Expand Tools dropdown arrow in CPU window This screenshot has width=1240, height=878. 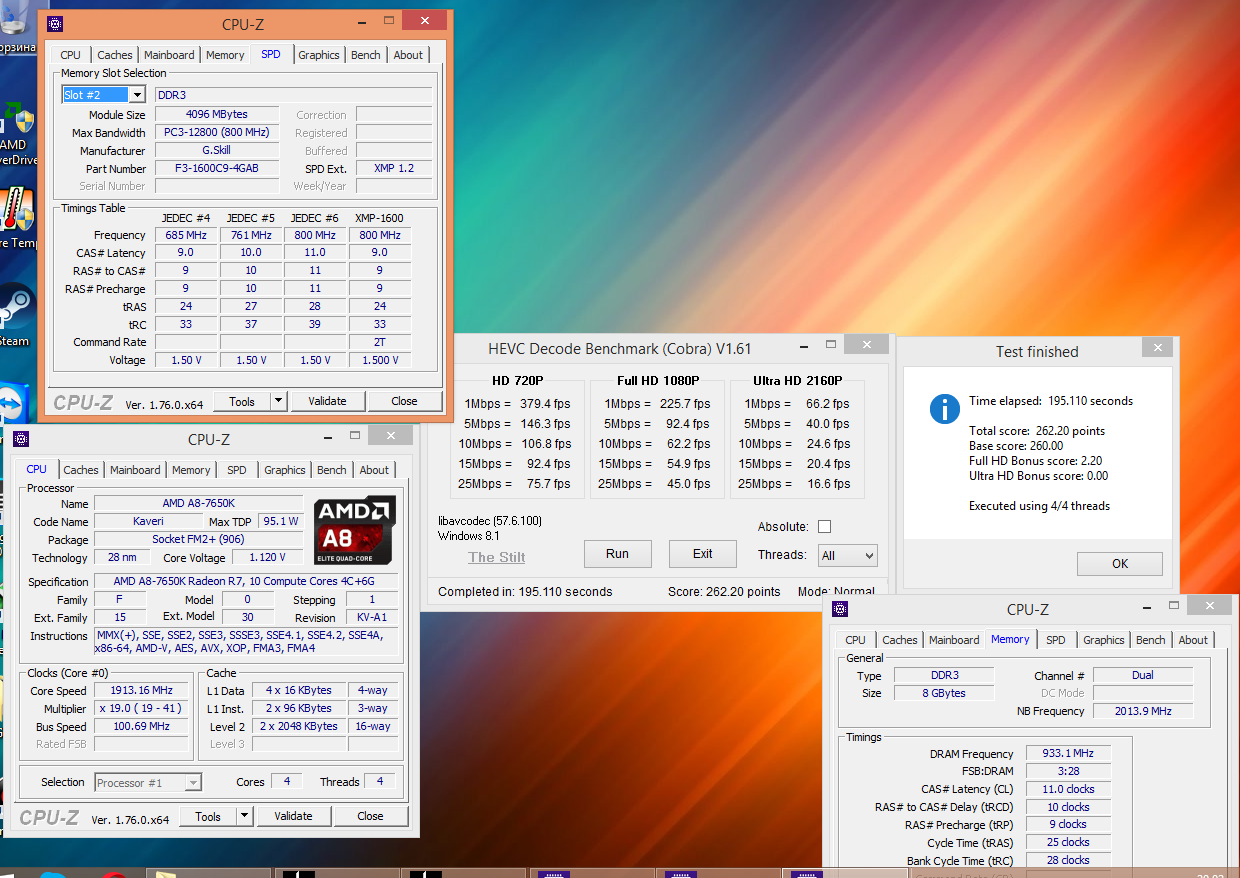click(x=244, y=816)
